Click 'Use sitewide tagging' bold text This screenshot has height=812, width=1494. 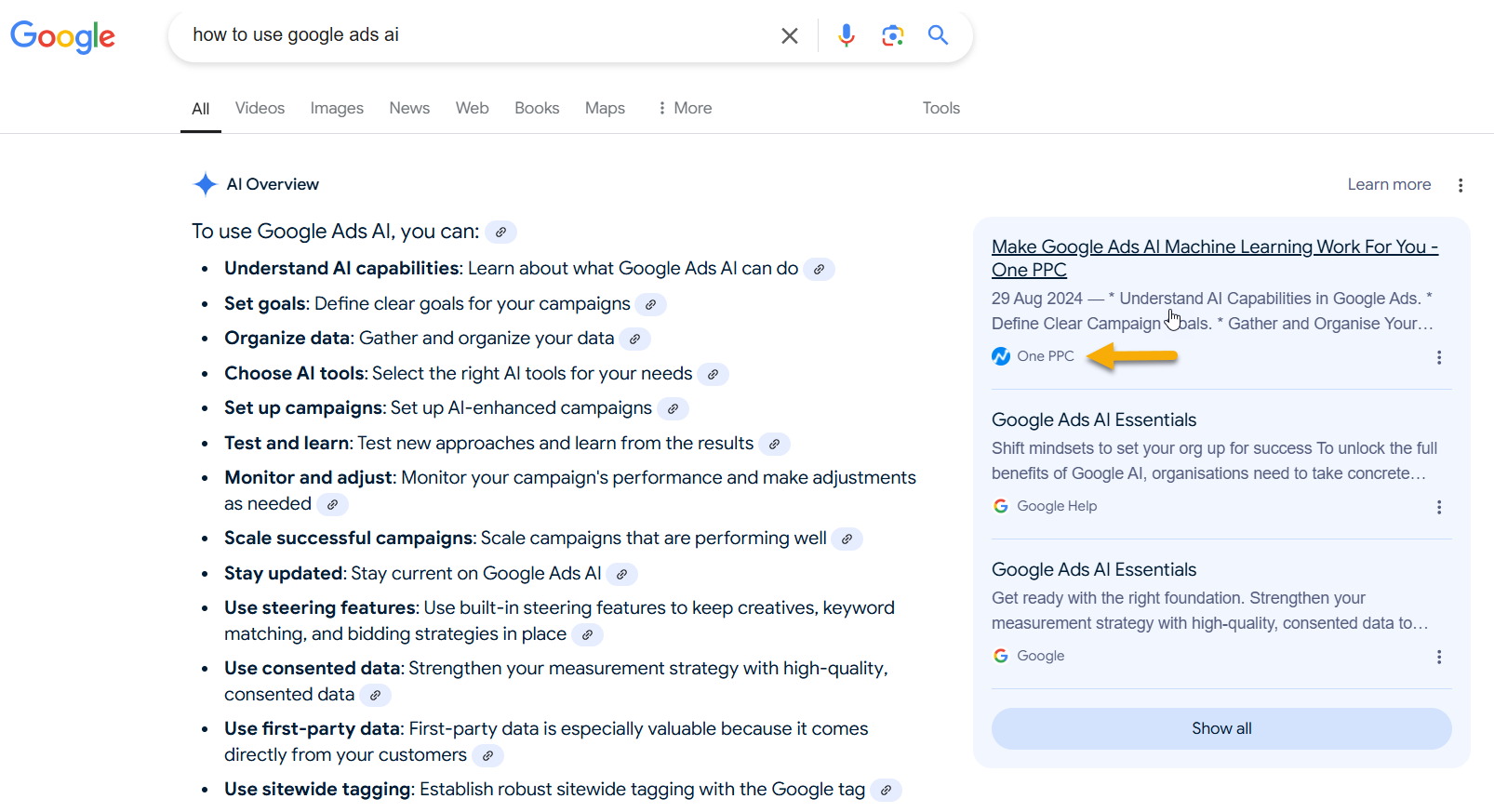[318, 789]
